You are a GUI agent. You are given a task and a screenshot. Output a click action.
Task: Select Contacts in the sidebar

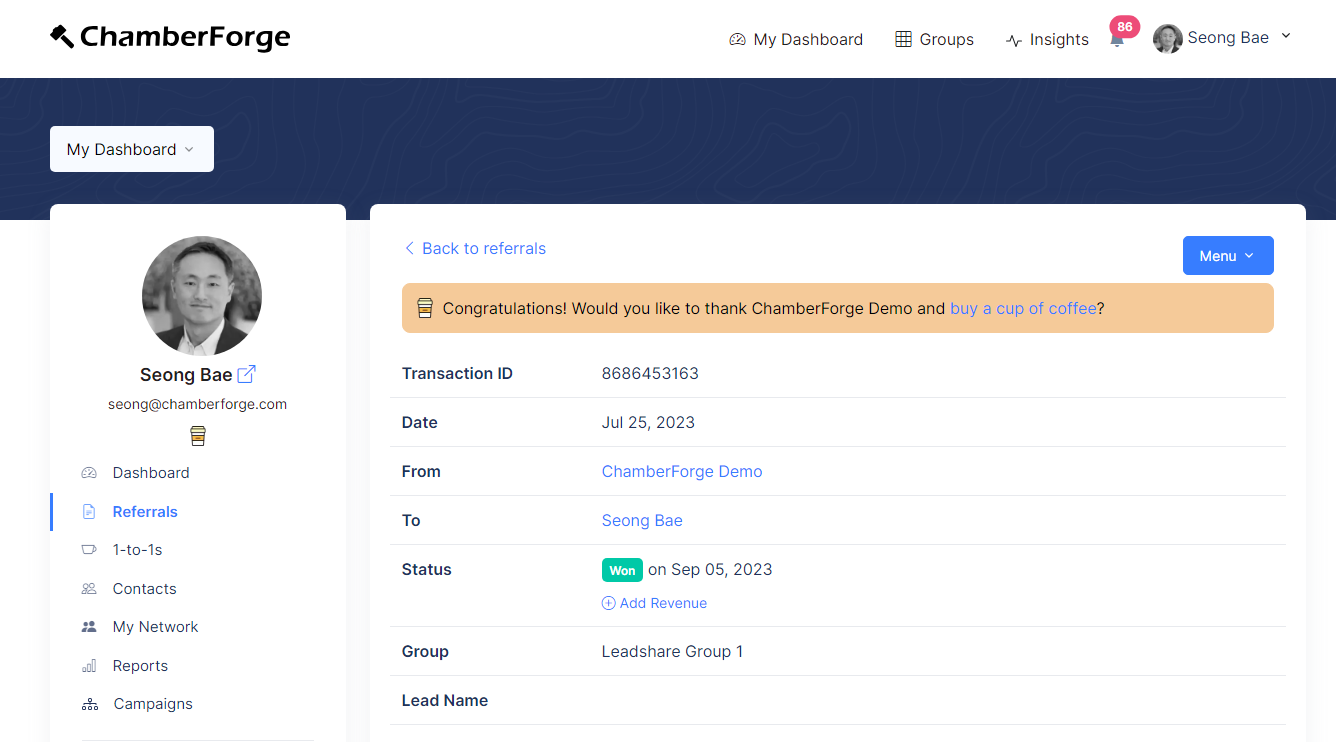coord(144,589)
